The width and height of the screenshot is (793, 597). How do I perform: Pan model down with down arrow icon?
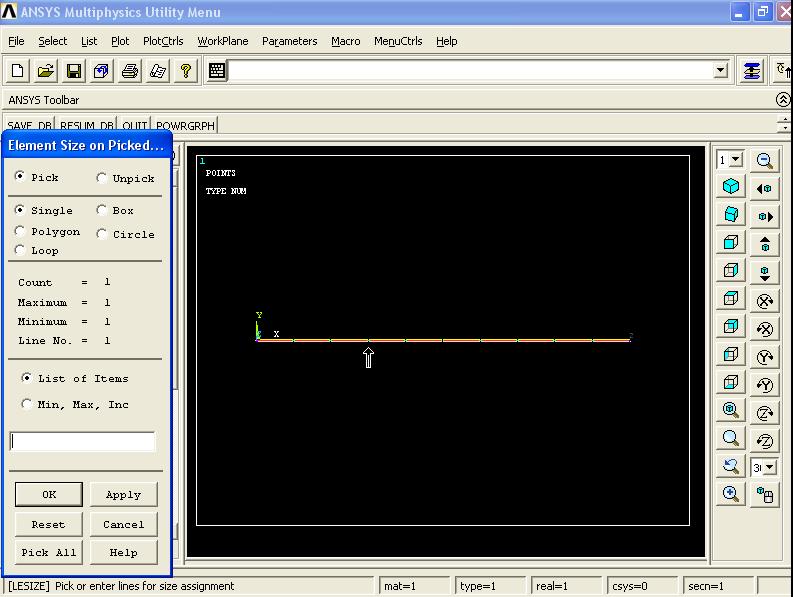(x=764, y=273)
